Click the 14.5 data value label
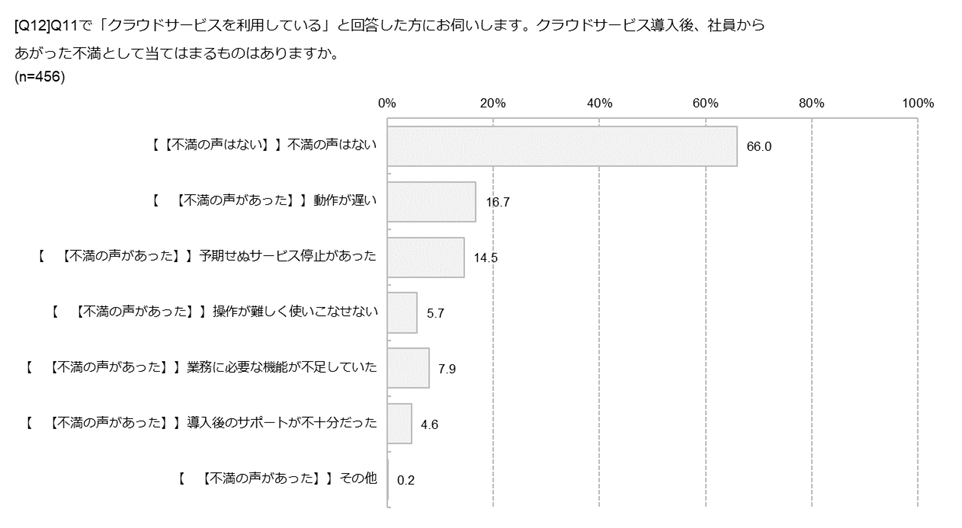Image resolution: width=962 pixels, height=528 pixels. pos(486,257)
